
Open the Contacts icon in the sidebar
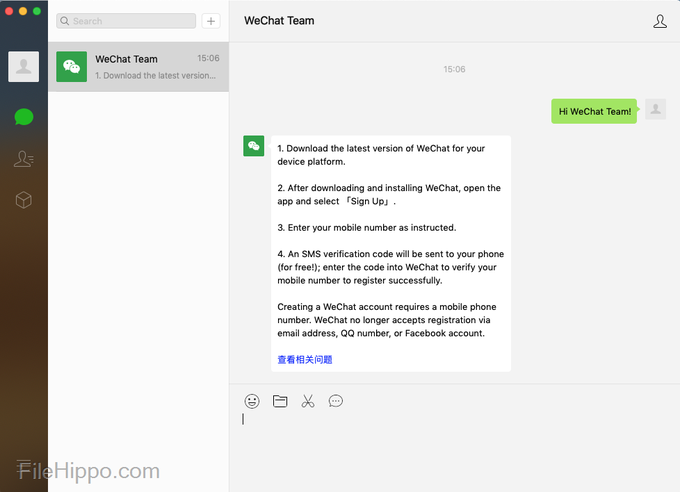pos(23,159)
